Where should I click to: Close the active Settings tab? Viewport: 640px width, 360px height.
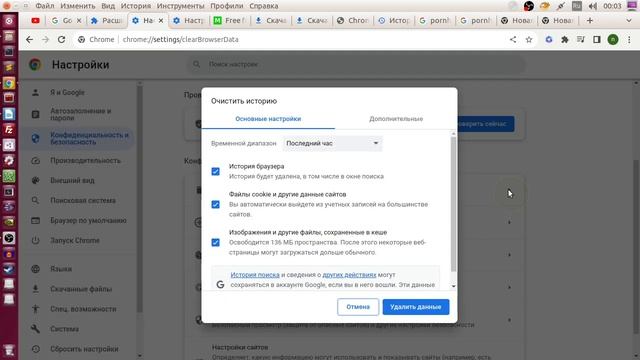point(161,20)
